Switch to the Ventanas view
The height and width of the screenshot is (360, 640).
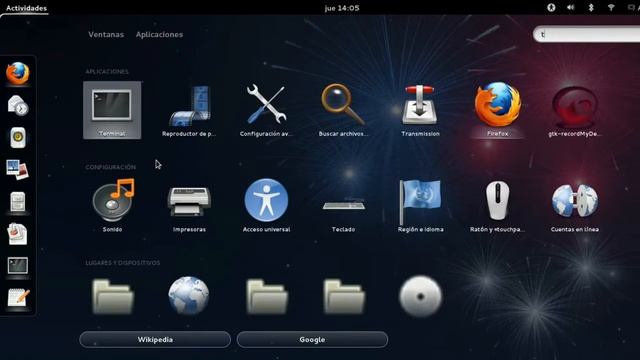(106, 35)
